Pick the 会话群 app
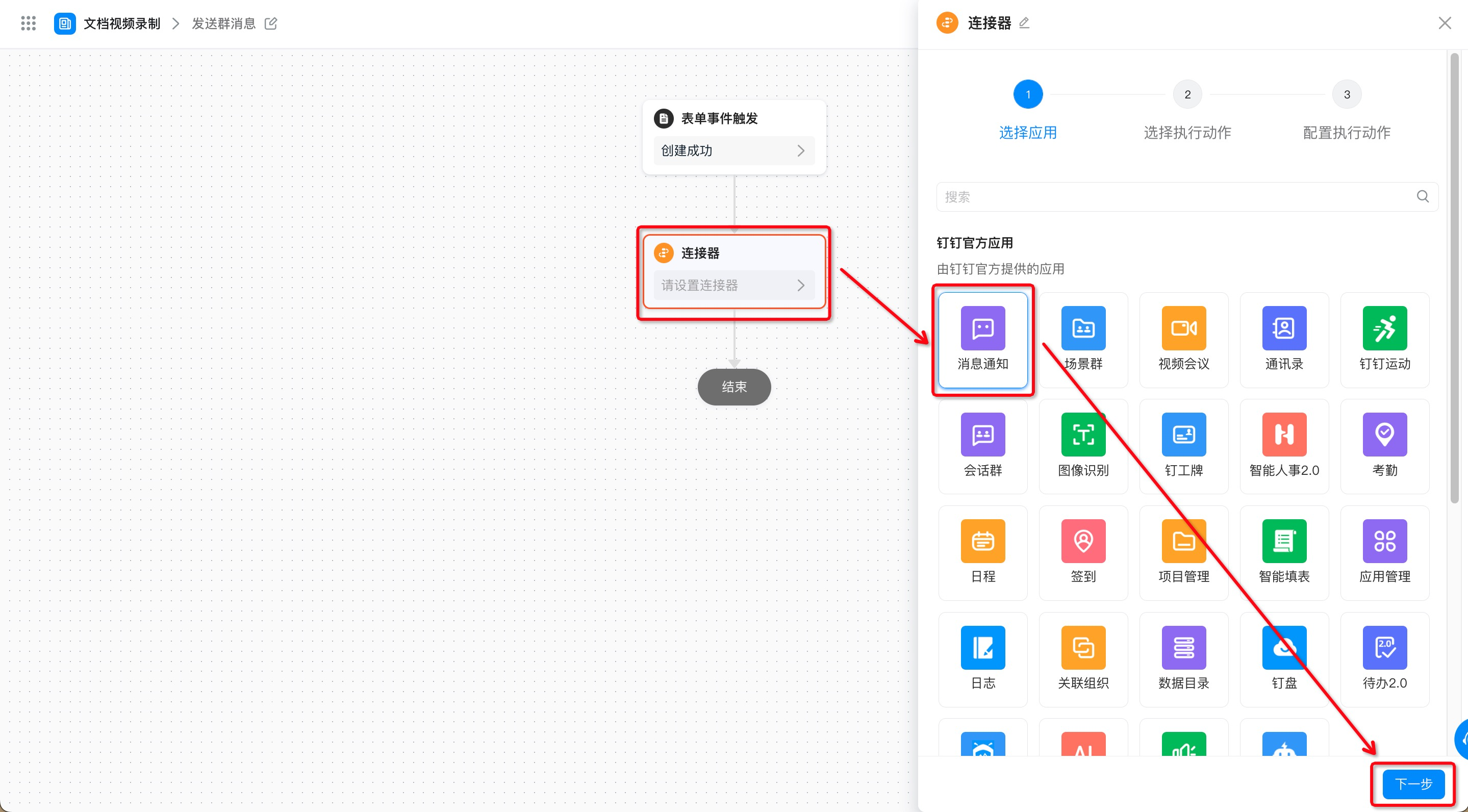The image size is (1468, 812). 982,446
